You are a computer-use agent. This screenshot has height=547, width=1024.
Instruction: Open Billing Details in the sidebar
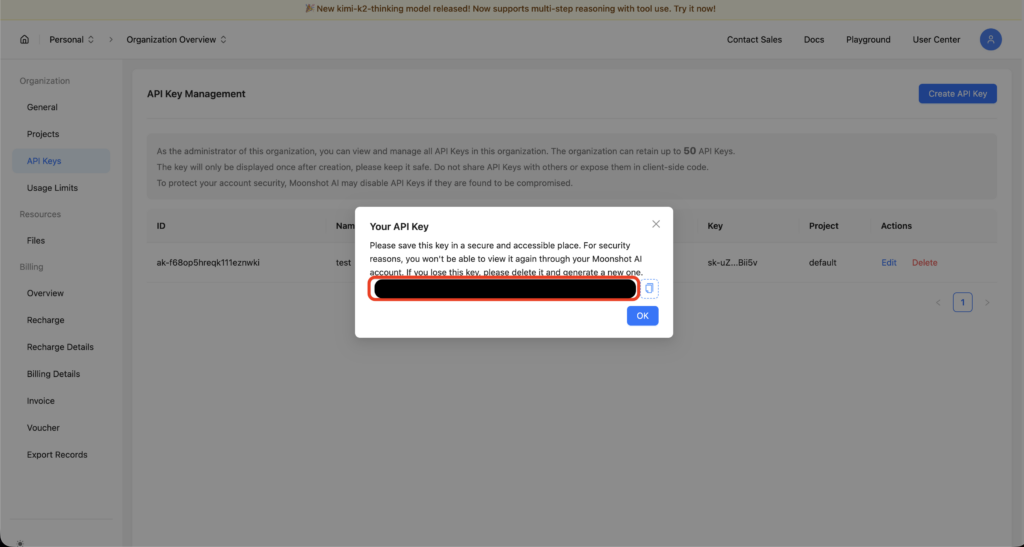(53, 374)
